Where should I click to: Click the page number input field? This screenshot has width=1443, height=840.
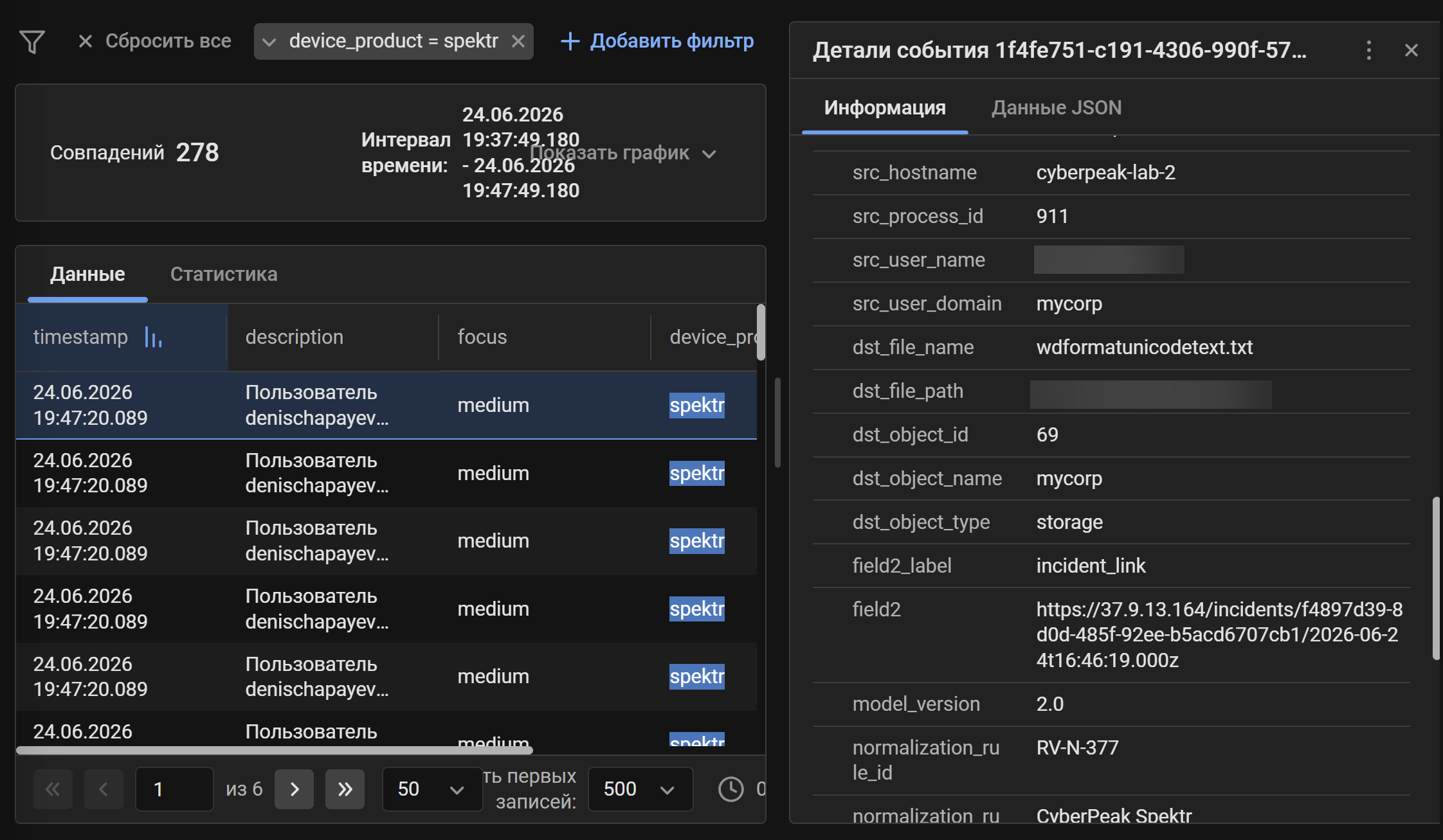[174, 789]
